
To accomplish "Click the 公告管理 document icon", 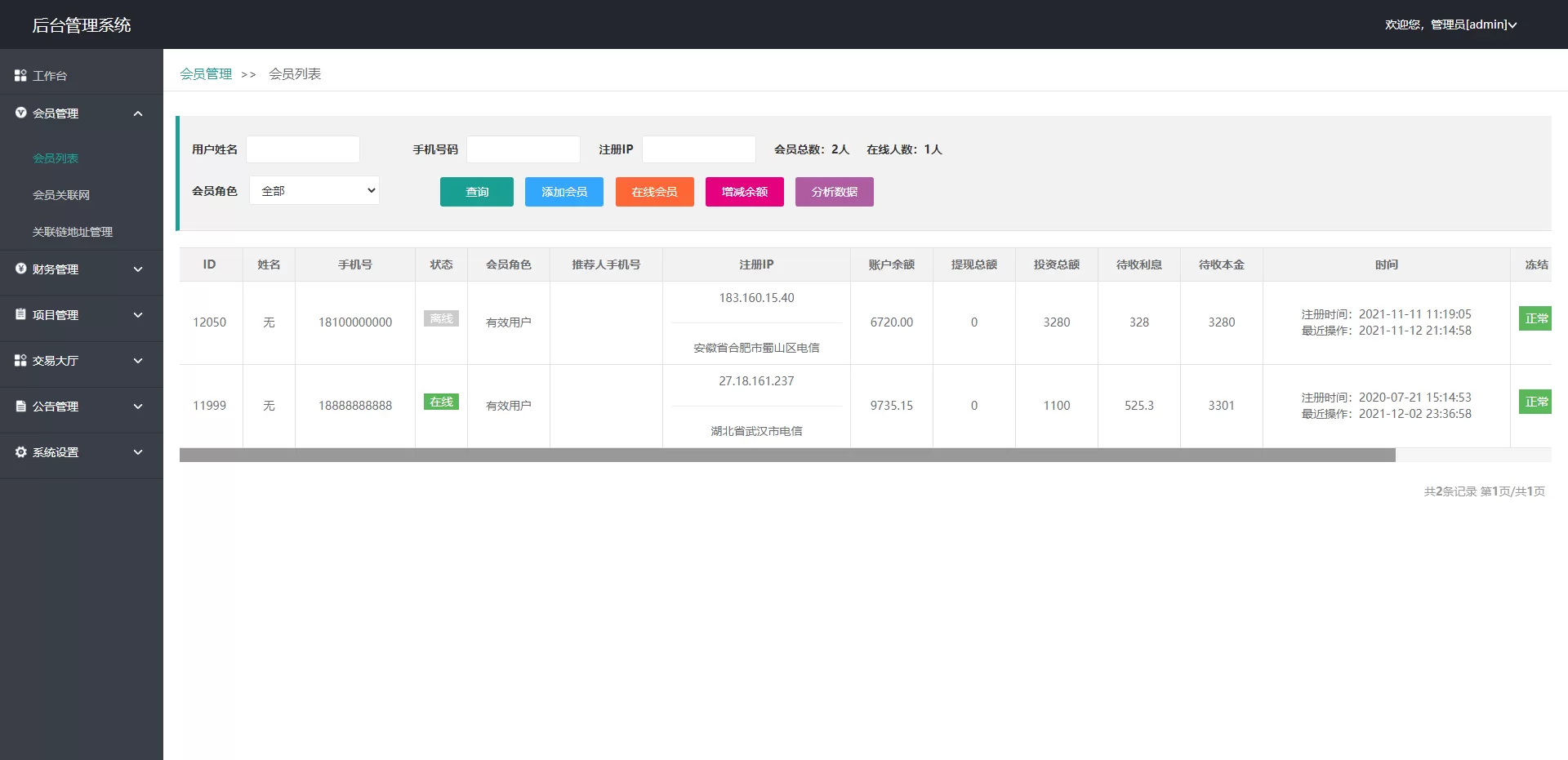I will click(20, 406).
